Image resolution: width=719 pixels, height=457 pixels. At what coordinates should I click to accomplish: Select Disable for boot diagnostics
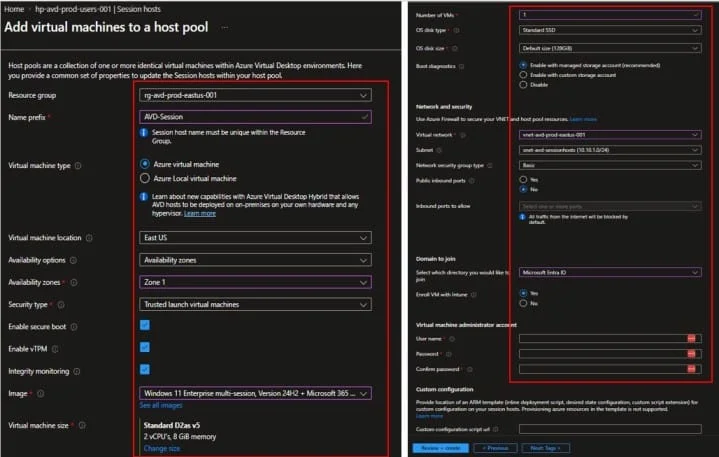[x=523, y=85]
